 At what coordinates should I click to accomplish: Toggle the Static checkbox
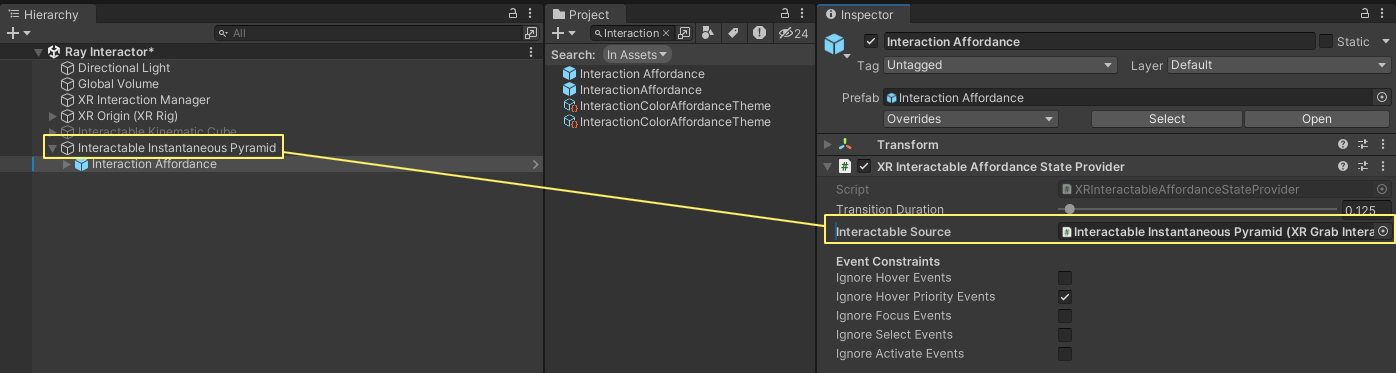pos(1326,42)
